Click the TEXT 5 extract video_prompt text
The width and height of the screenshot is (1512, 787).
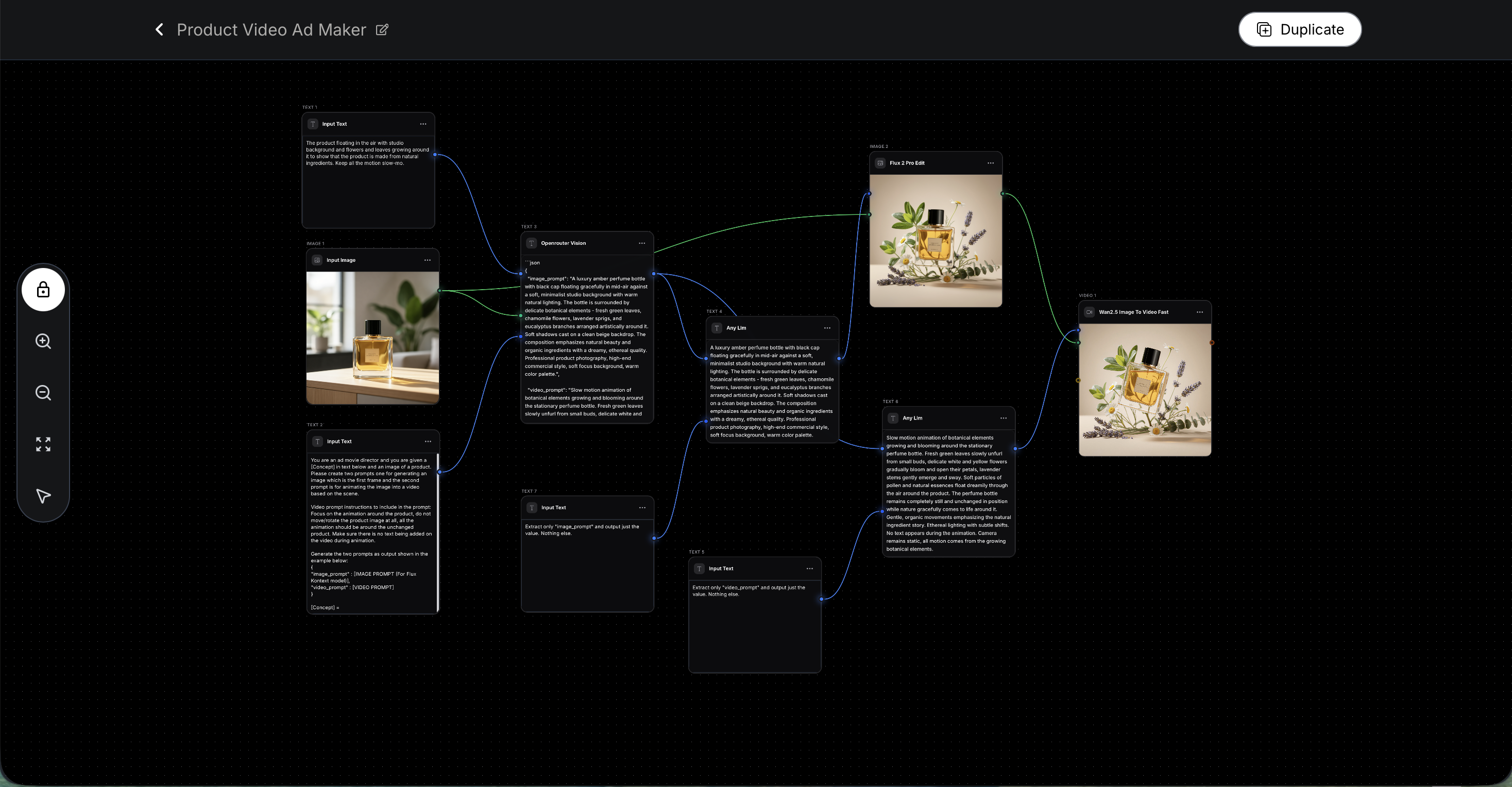[749, 591]
